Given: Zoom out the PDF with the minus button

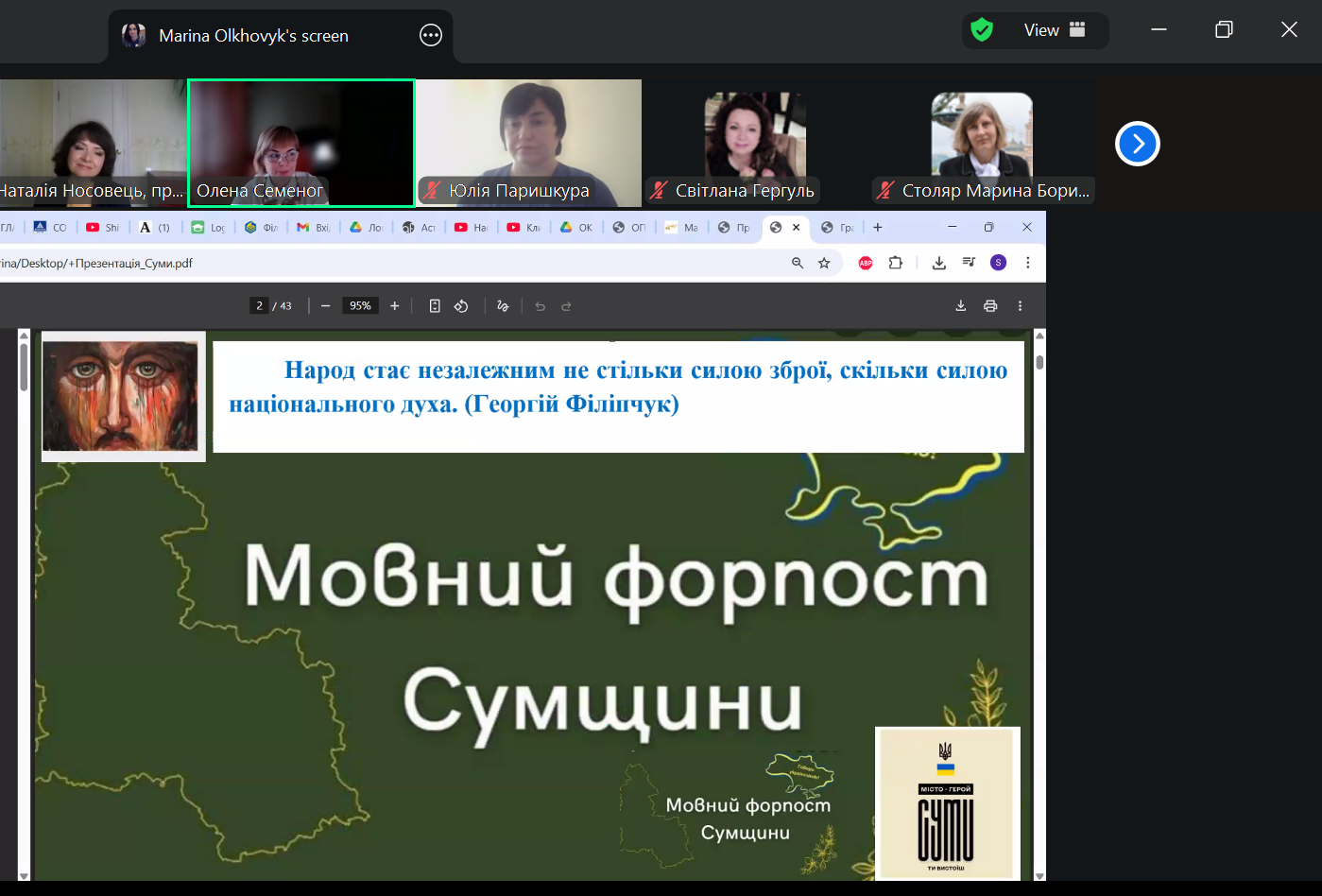Looking at the screenshot, I should point(326,306).
